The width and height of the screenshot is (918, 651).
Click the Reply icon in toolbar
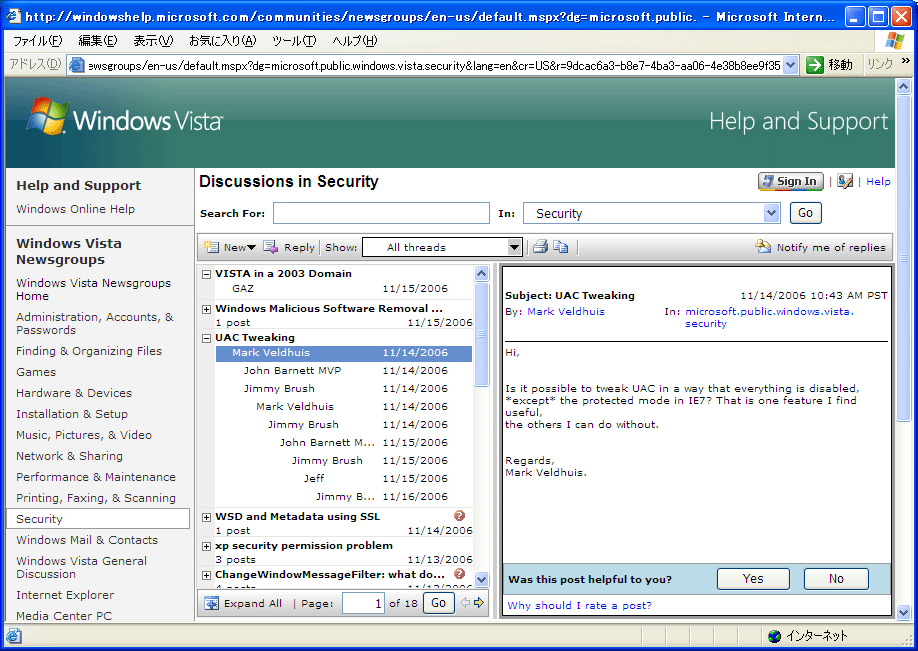point(270,247)
